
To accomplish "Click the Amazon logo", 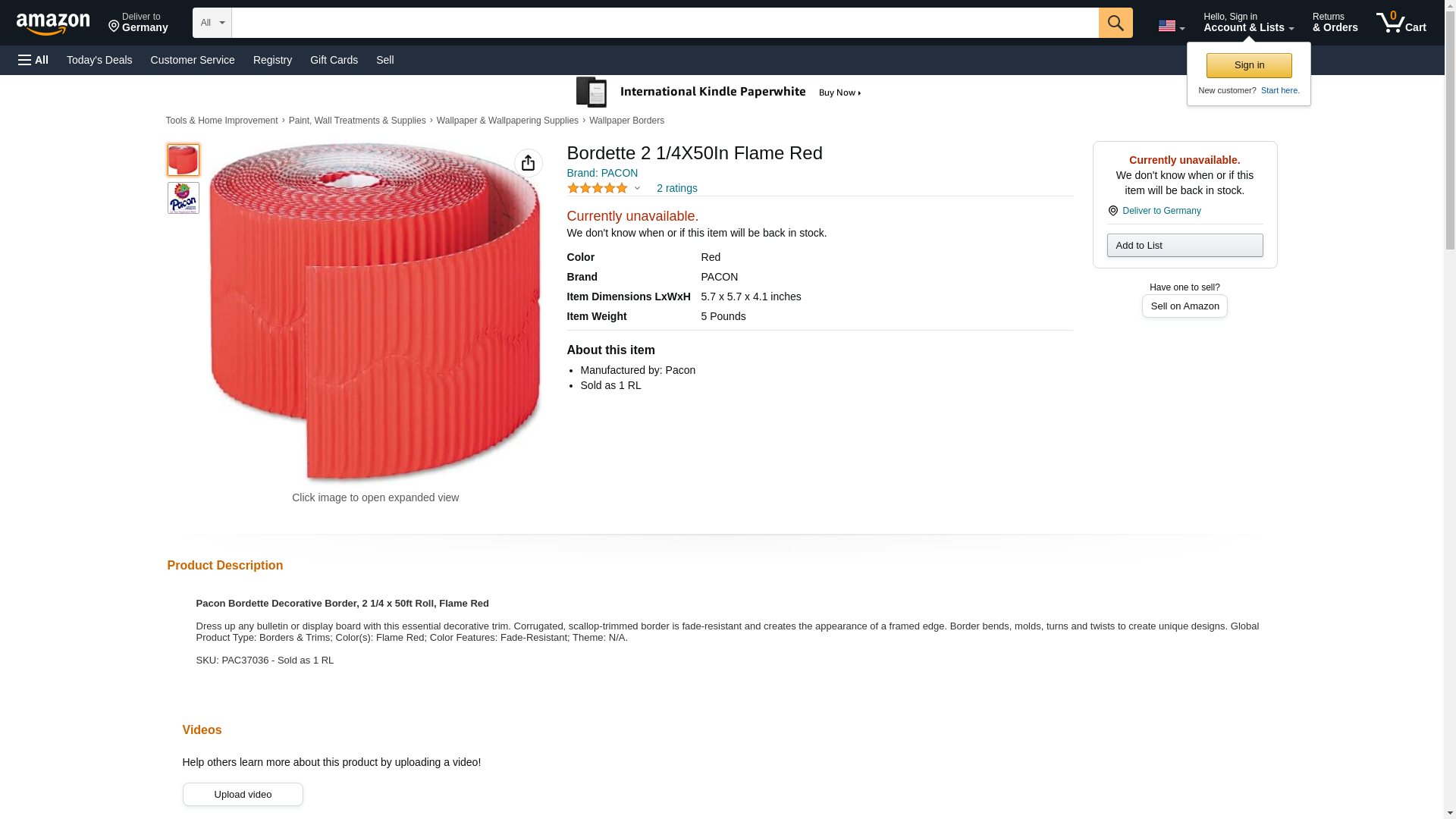I will [x=53, y=23].
